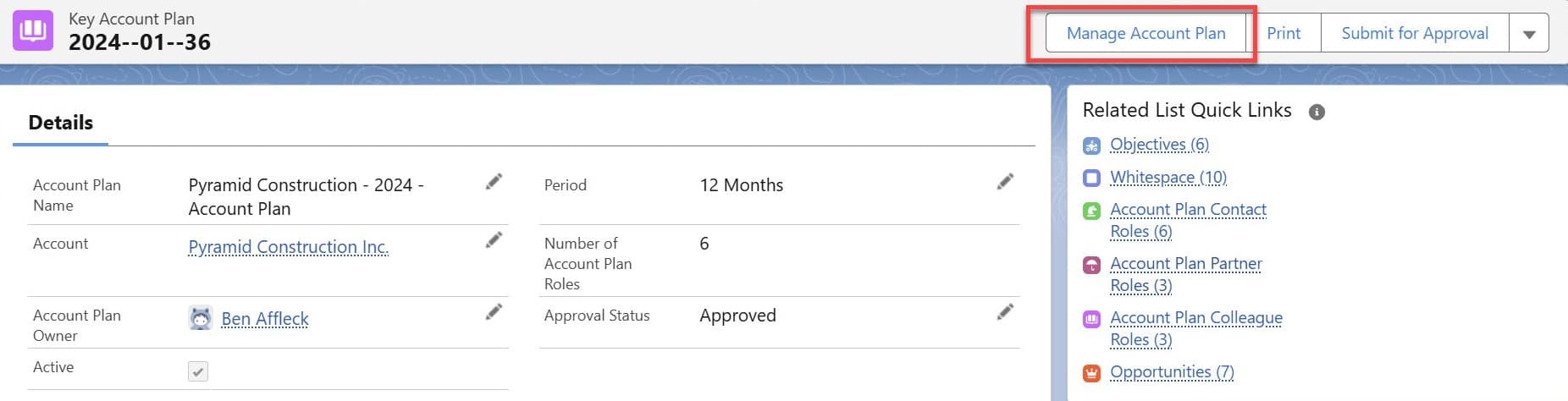Edit Approval Status using pencil icon
Image resolution: width=1568 pixels, height=401 pixels.
point(1005,312)
